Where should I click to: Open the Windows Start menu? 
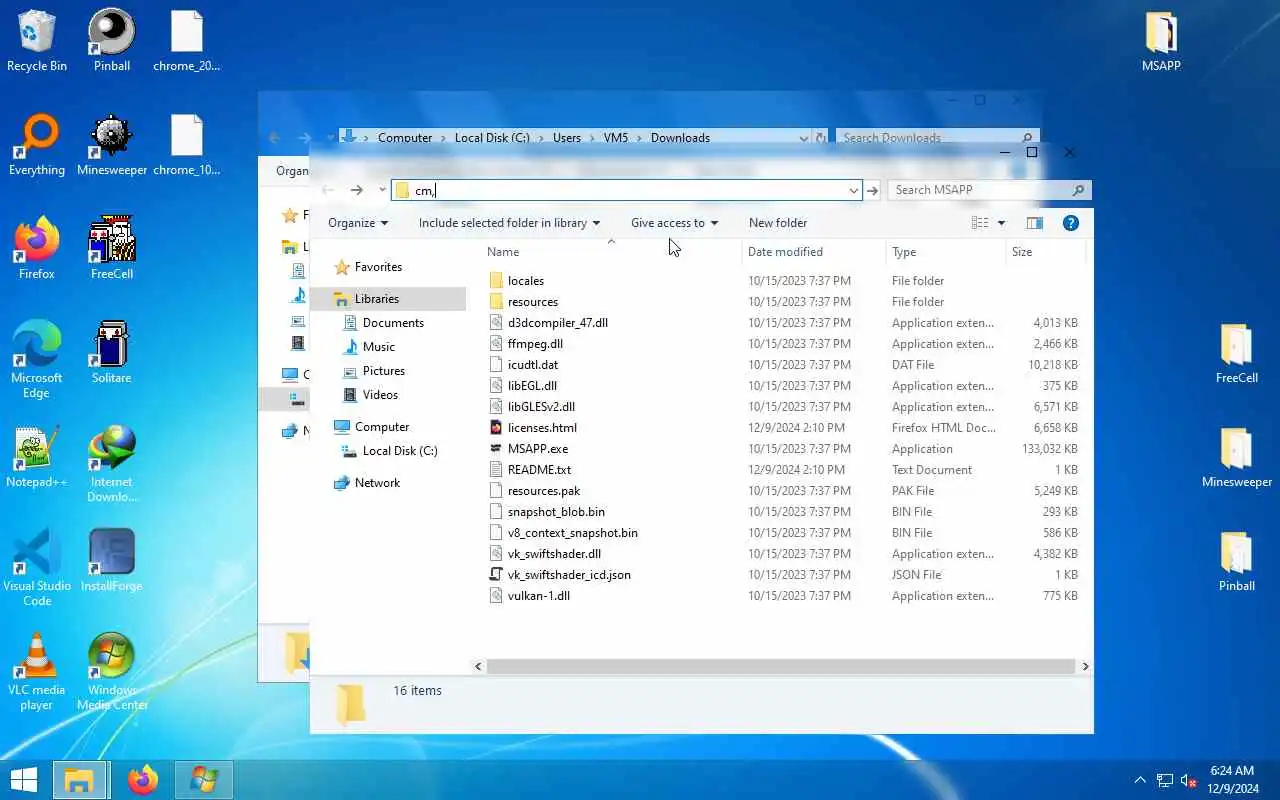point(23,779)
